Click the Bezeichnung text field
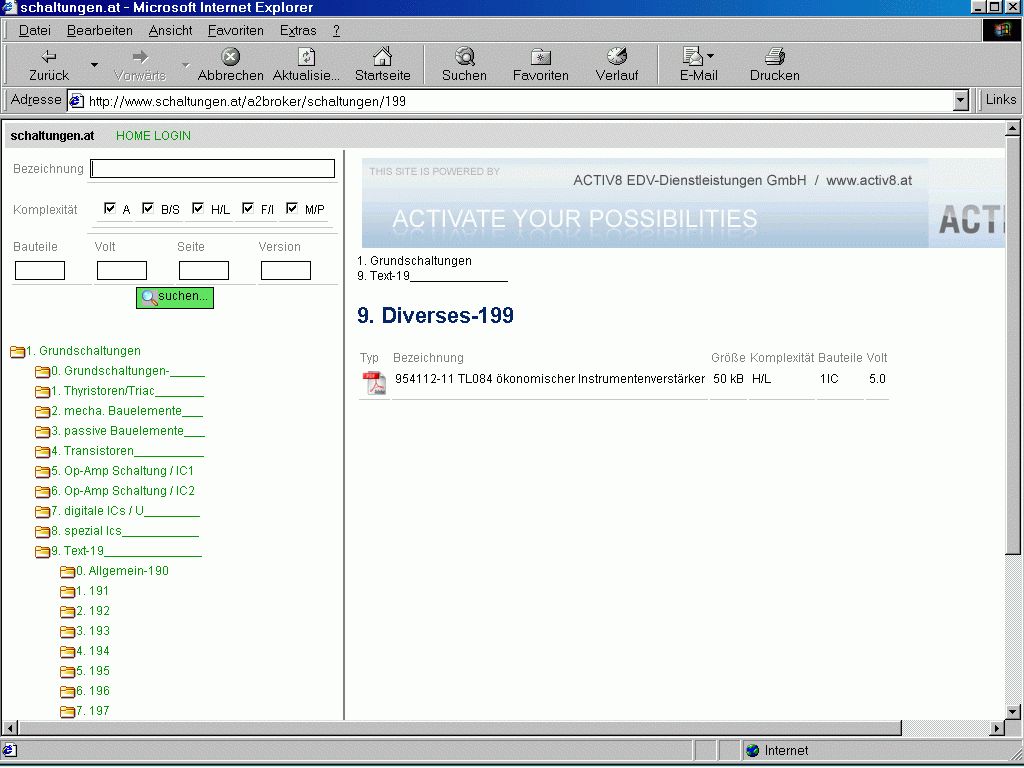 [212, 168]
